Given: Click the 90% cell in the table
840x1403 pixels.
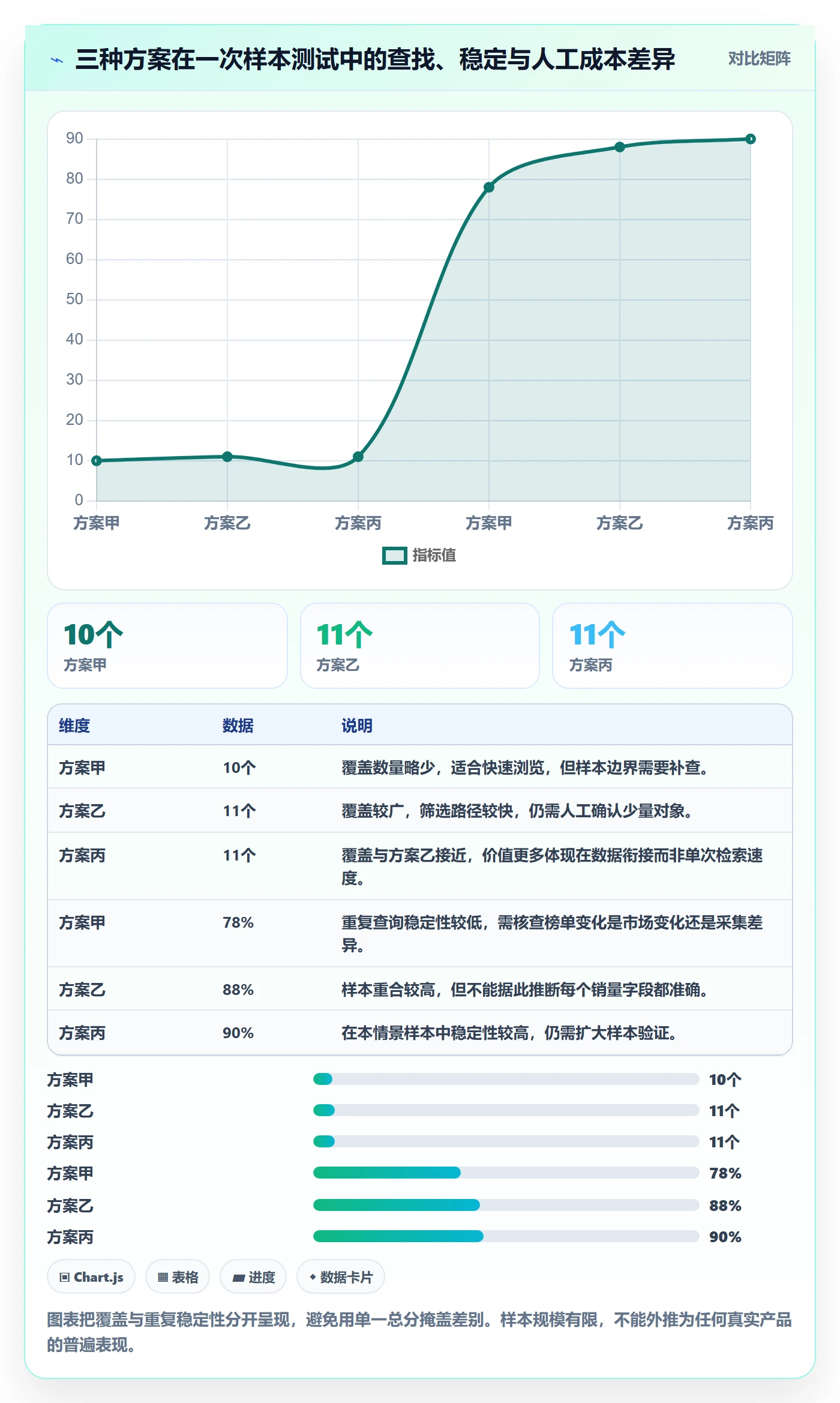Looking at the screenshot, I should [238, 1033].
